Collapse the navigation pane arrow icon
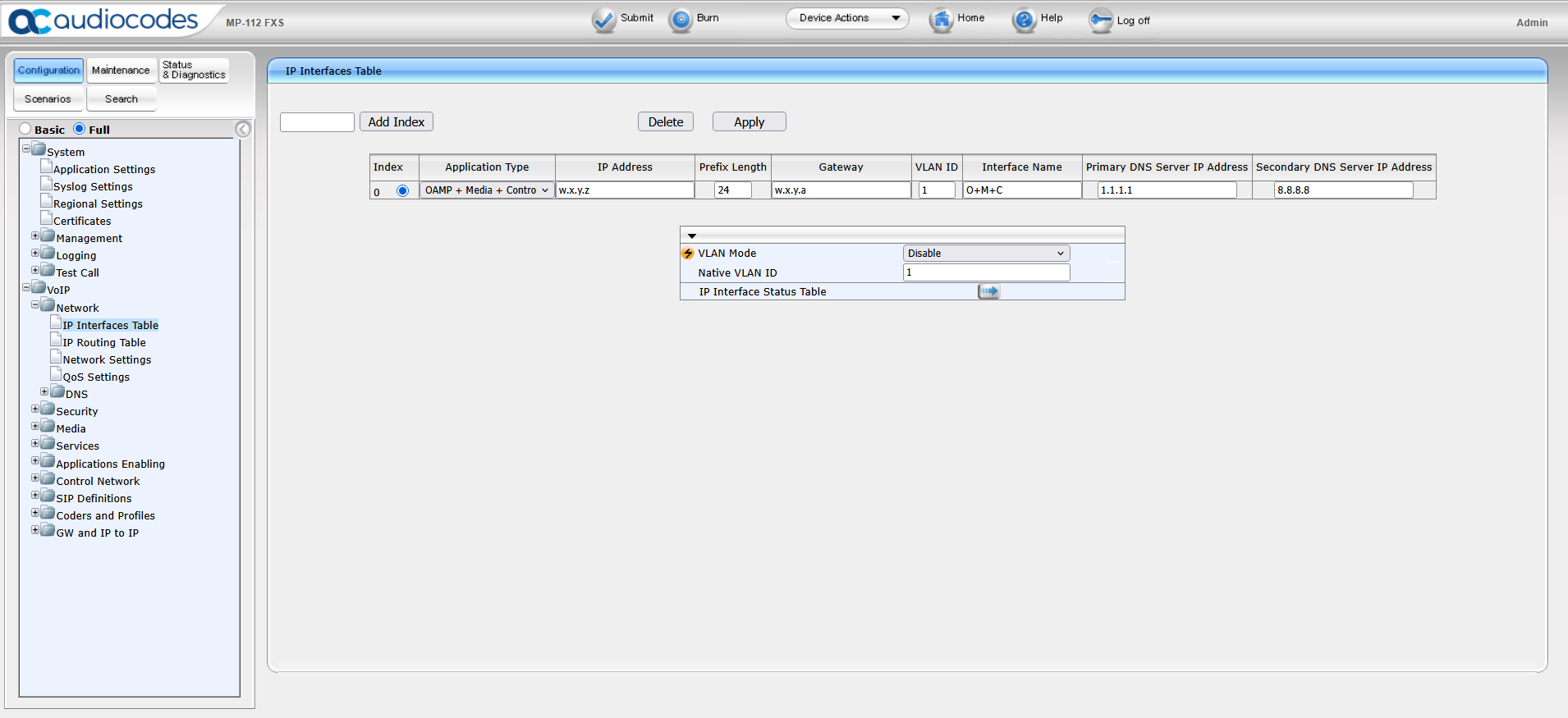 tap(243, 130)
